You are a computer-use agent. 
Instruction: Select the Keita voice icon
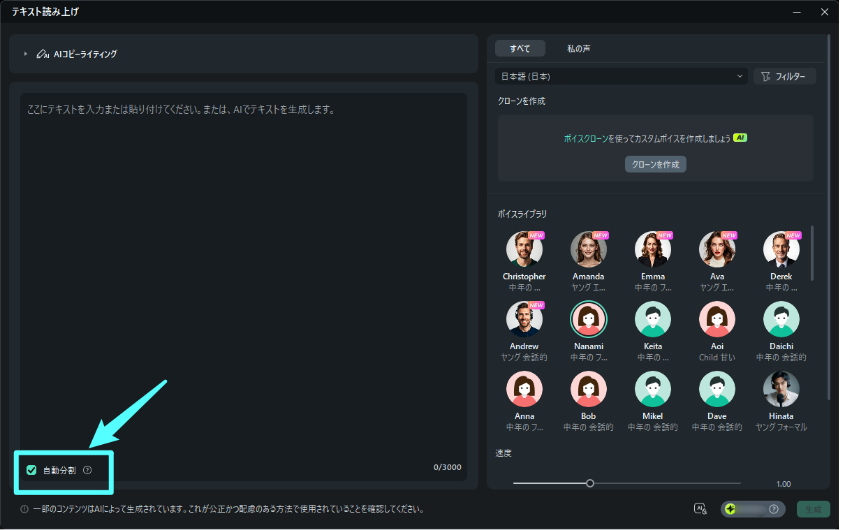pyautogui.click(x=653, y=319)
